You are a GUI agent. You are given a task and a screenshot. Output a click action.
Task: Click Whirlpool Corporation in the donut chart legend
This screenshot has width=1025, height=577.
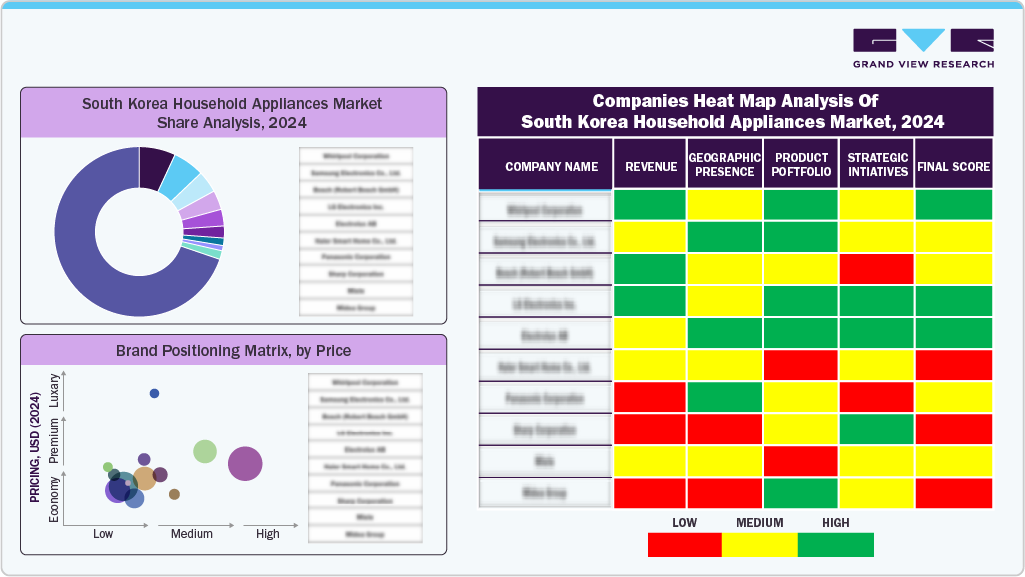(x=356, y=156)
